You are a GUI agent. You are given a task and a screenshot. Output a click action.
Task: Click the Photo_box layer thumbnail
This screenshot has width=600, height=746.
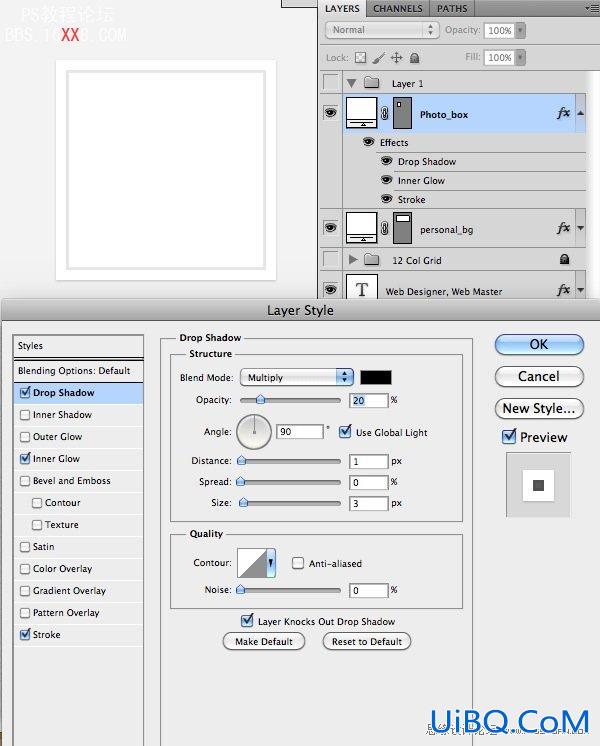[362, 113]
